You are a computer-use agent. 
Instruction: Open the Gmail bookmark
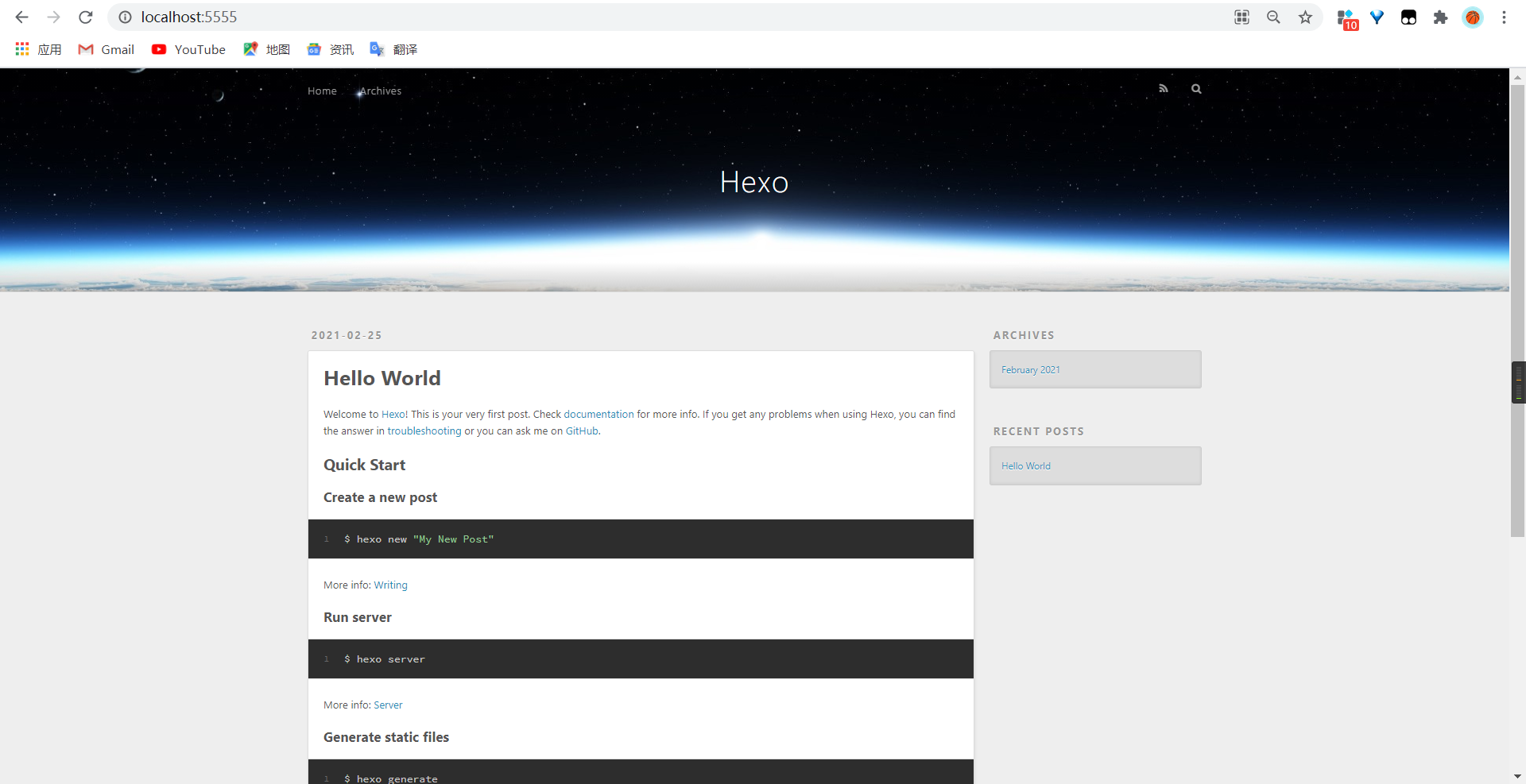click(107, 49)
